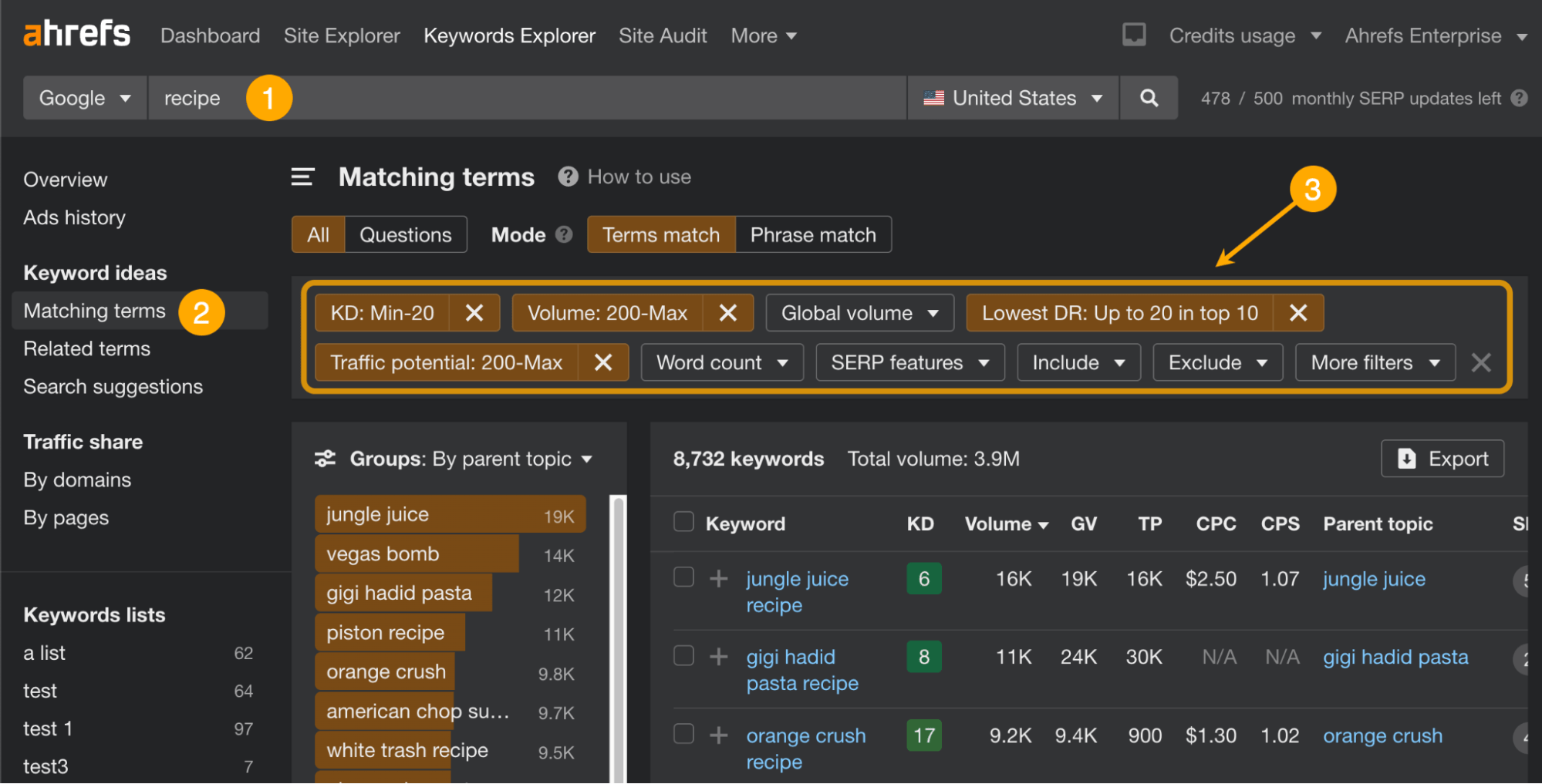The height and width of the screenshot is (784, 1542).
Task: Select the jungle juice recipe checkbox
Action: (683, 577)
